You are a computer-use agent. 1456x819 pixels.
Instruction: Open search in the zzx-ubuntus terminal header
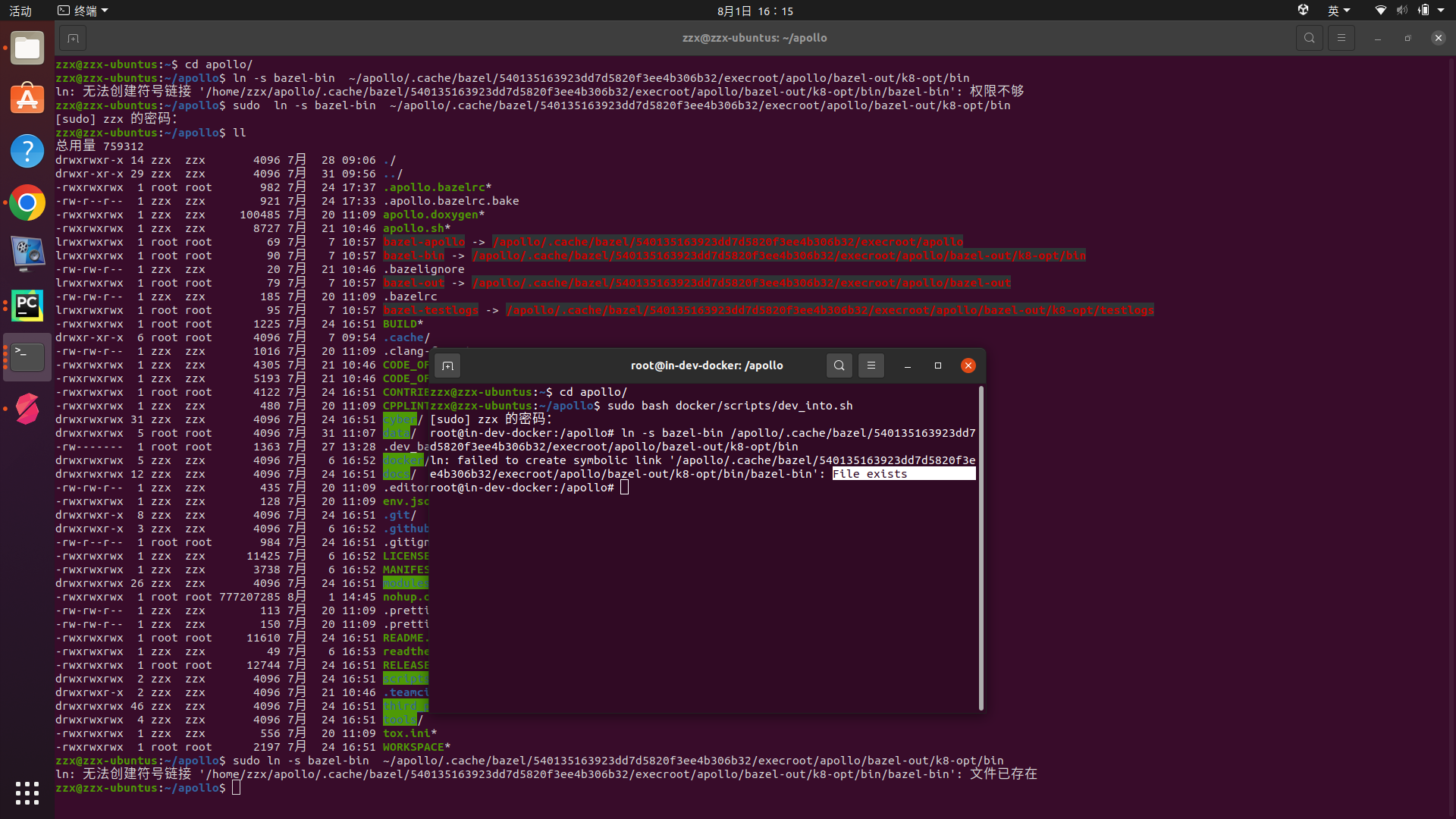click(x=1310, y=37)
